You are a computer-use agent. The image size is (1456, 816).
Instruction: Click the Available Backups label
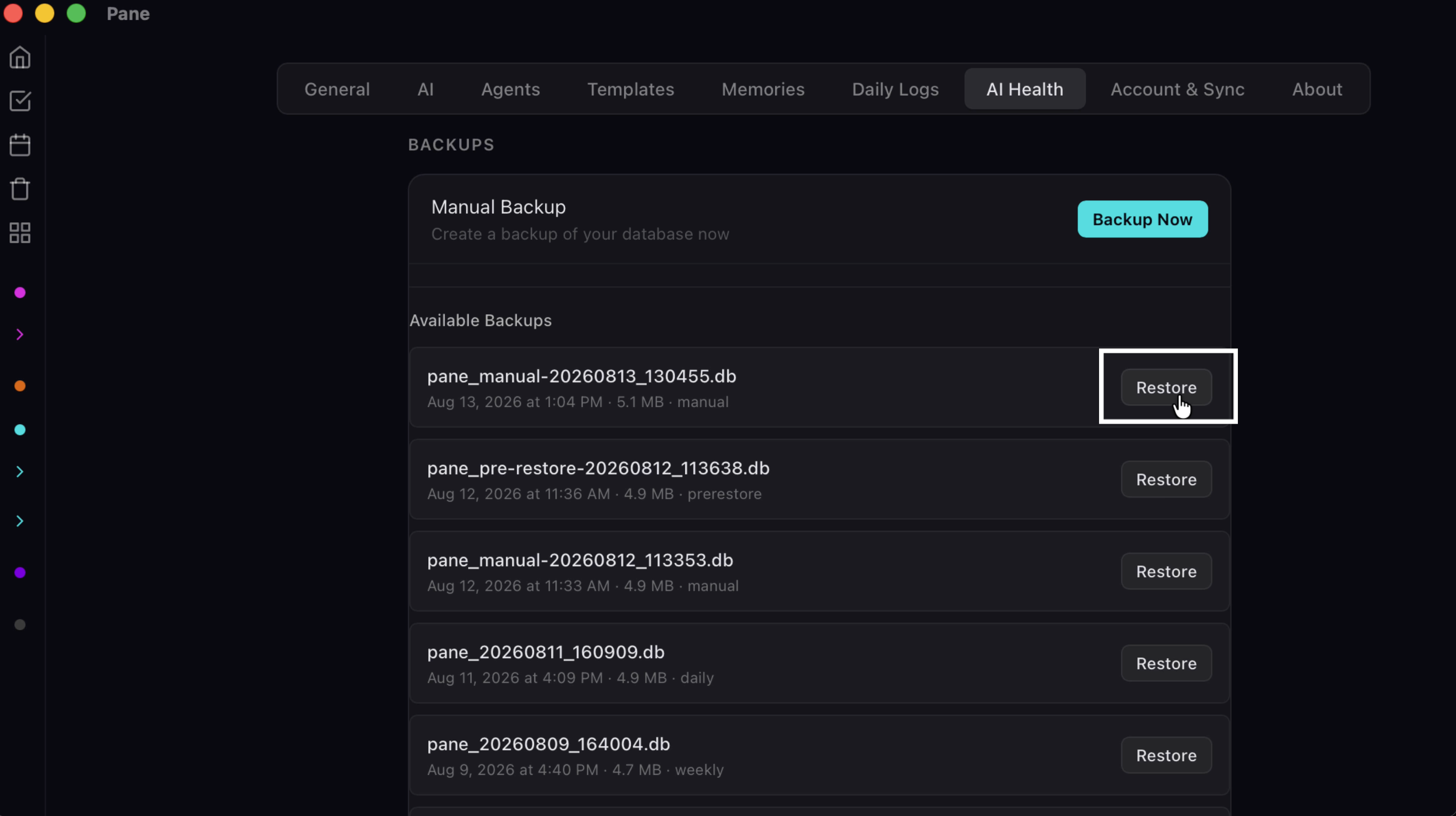[x=481, y=320]
